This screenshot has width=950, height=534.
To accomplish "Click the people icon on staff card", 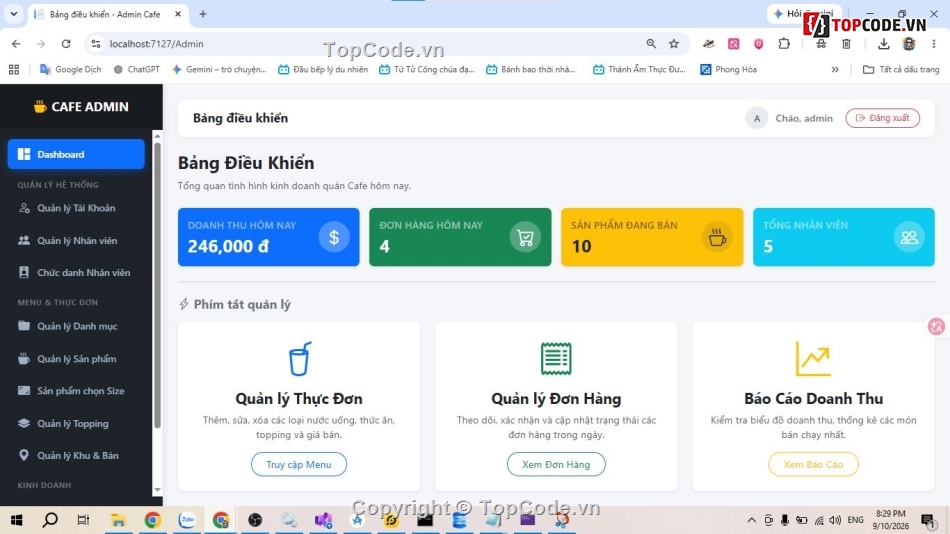I will coord(909,237).
